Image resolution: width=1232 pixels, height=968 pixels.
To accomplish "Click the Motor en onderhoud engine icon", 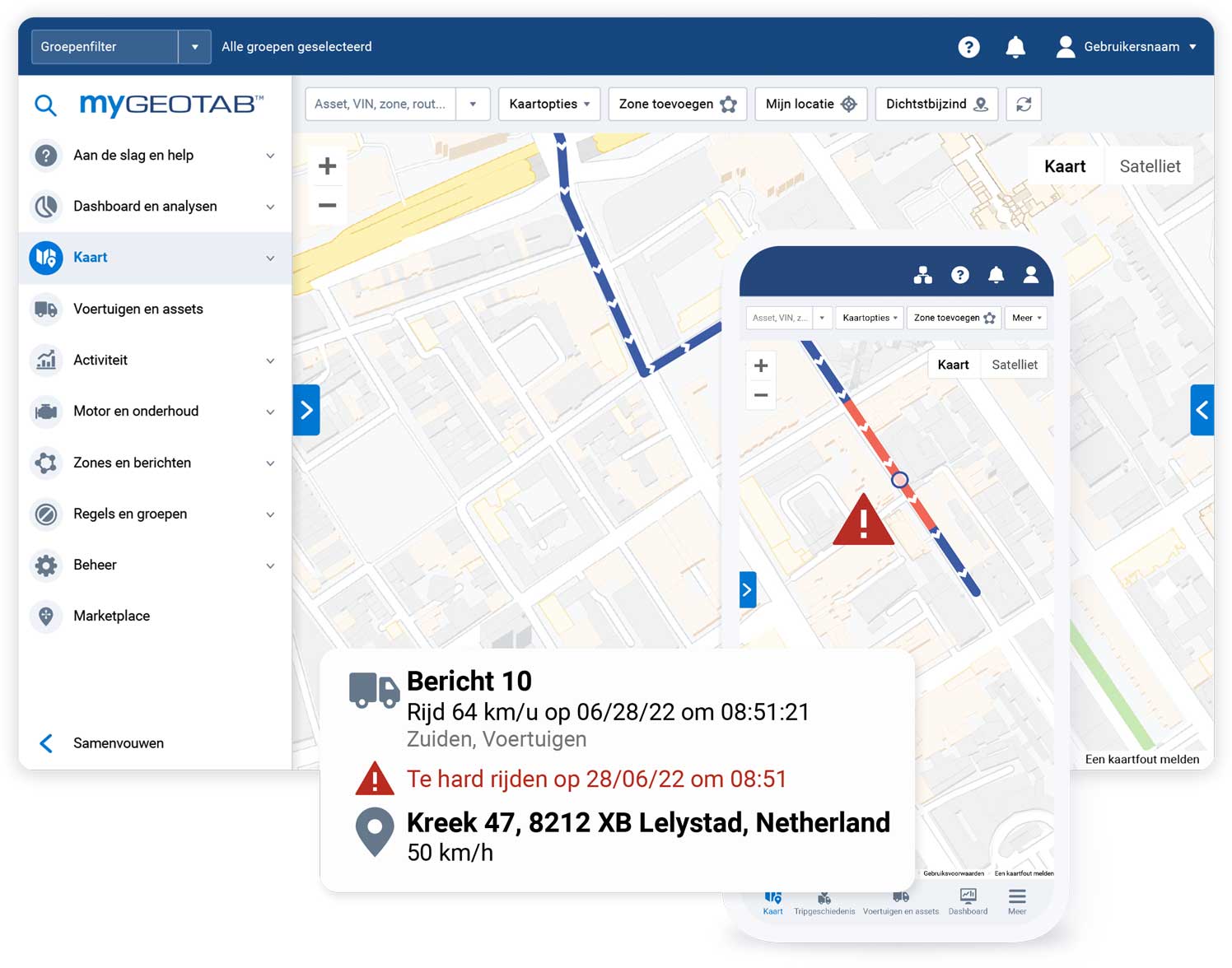I will click(x=46, y=411).
